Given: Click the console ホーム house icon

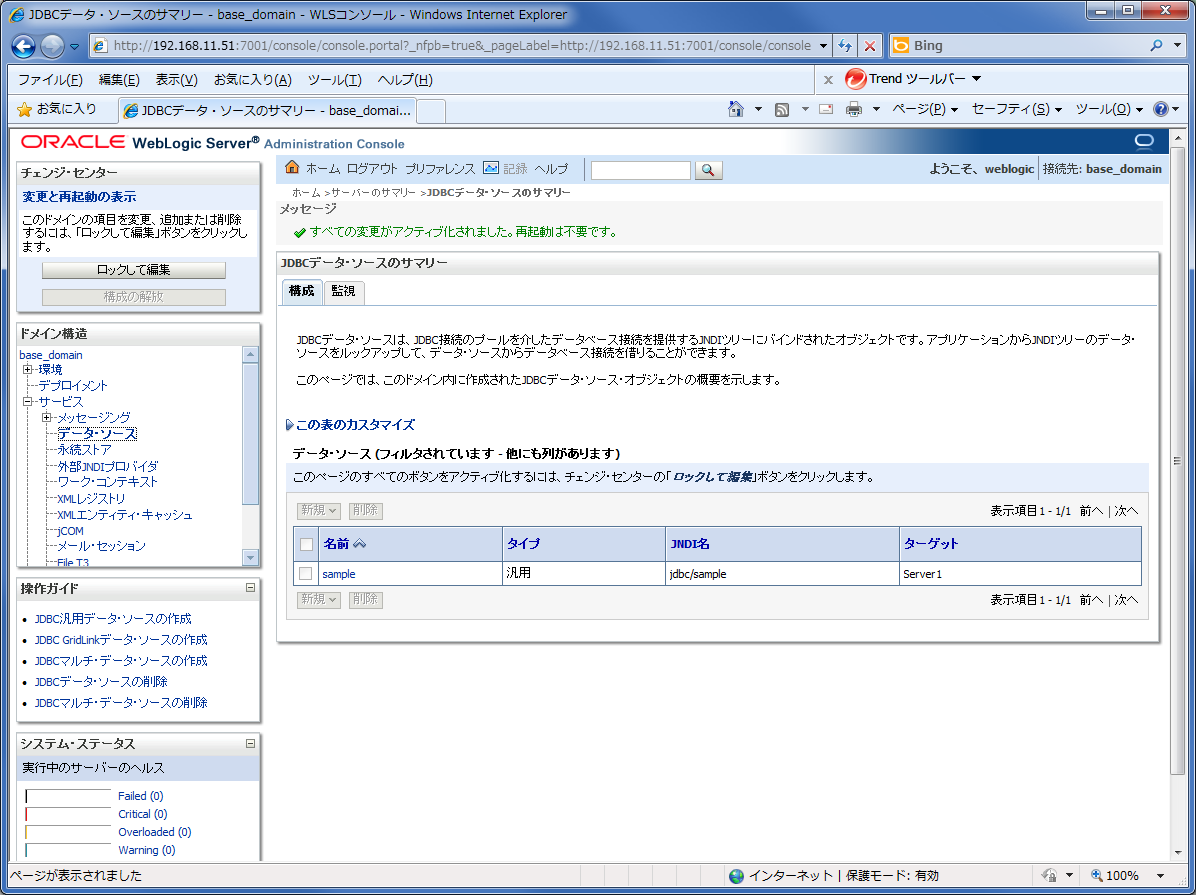Looking at the screenshot, I should coord(292,168).
